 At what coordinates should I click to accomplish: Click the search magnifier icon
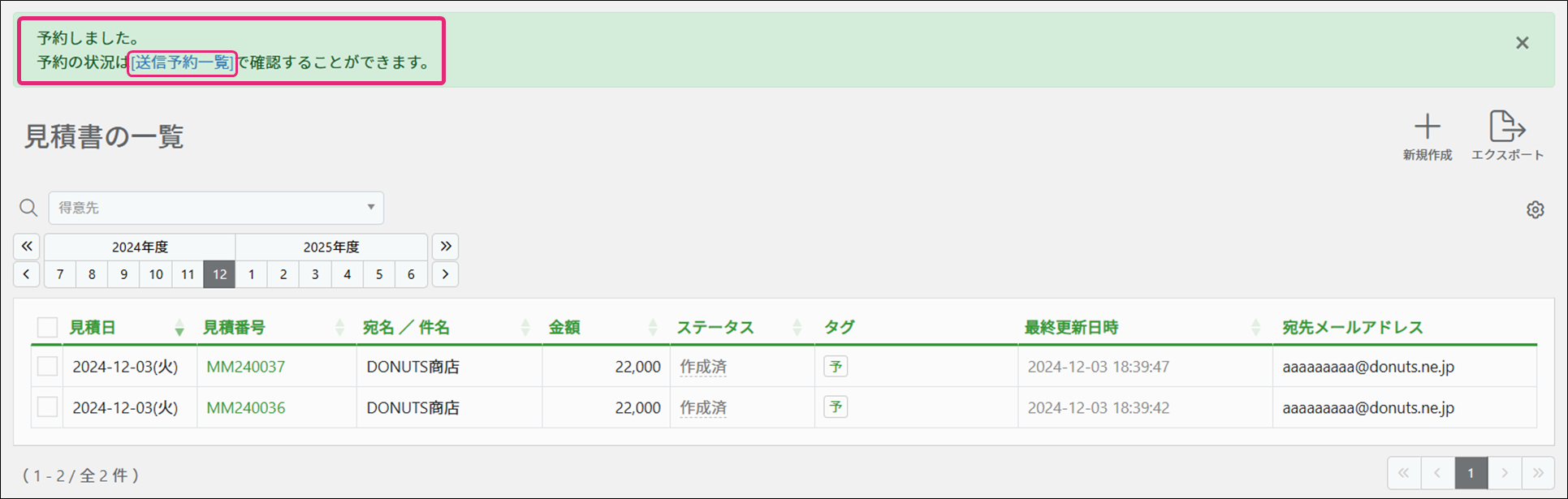[x=28, y=209]
